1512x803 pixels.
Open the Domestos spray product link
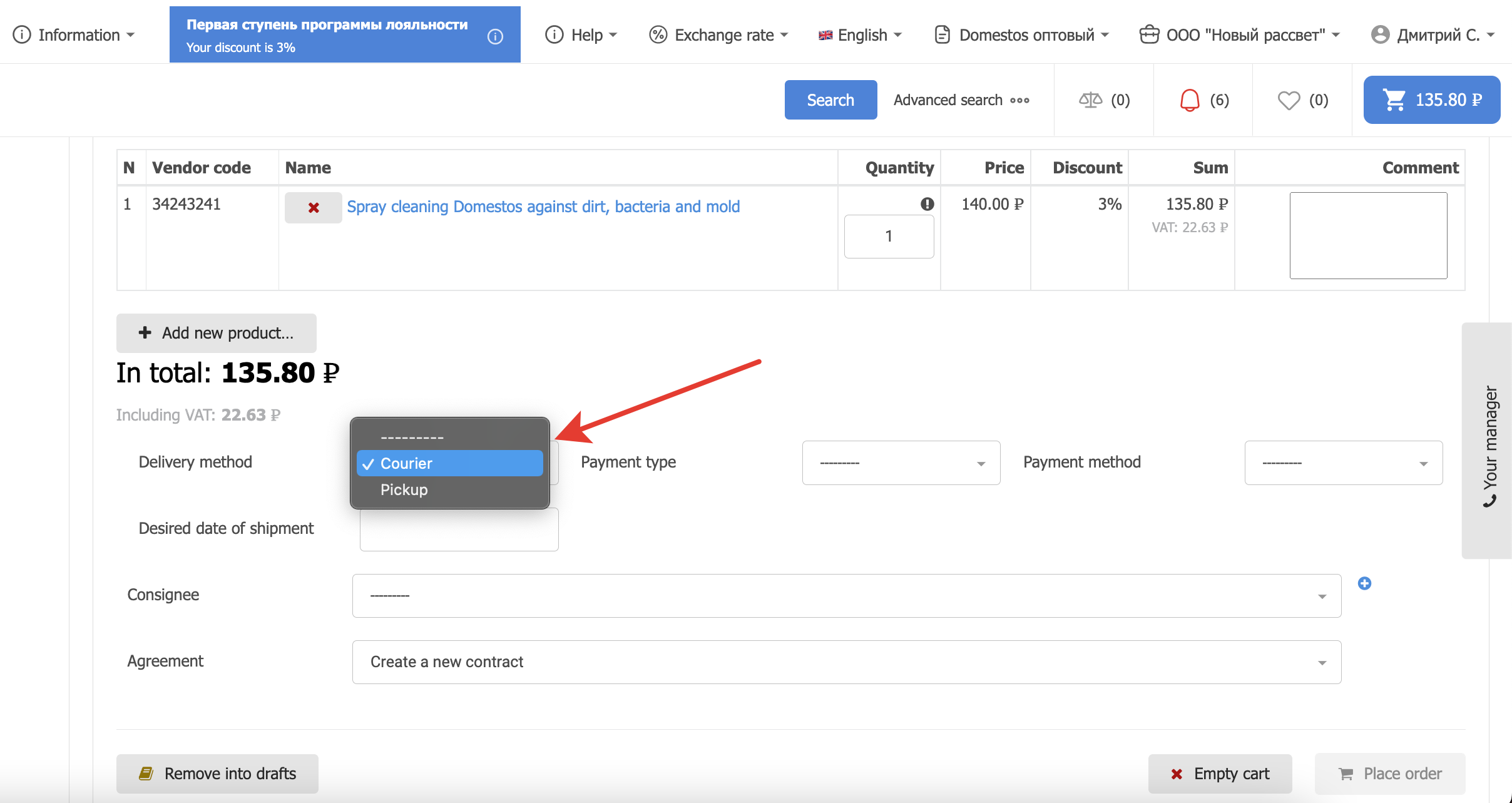click(x=543, y=207)
